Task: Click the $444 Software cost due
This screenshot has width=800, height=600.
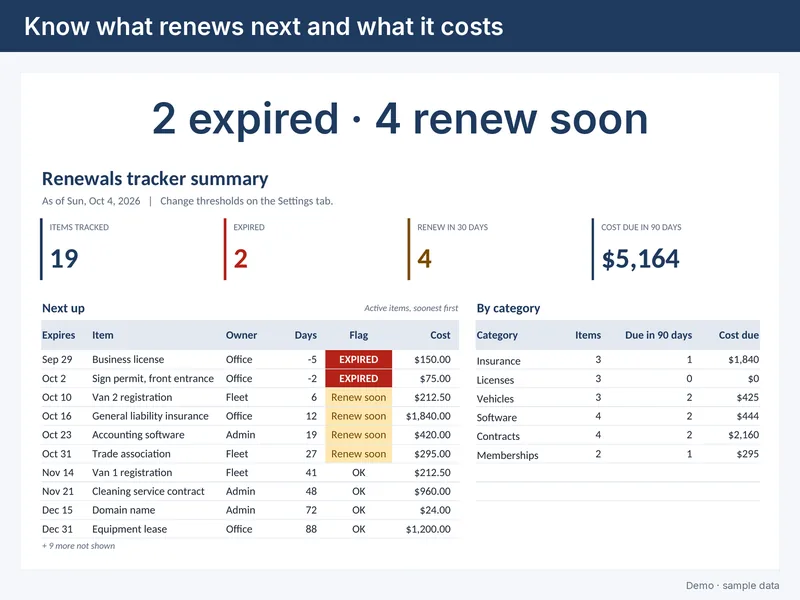Action: click(747, 416)
